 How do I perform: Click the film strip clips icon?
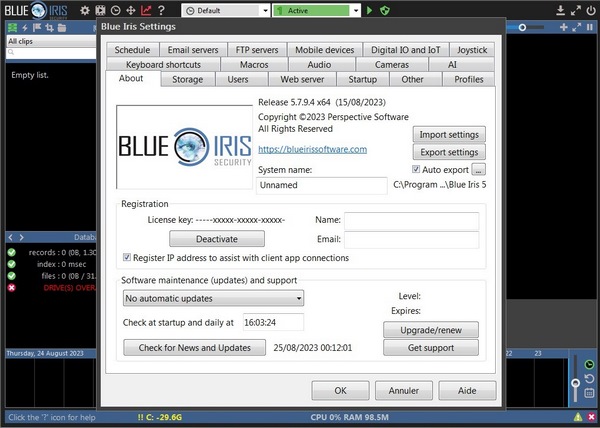100,10
